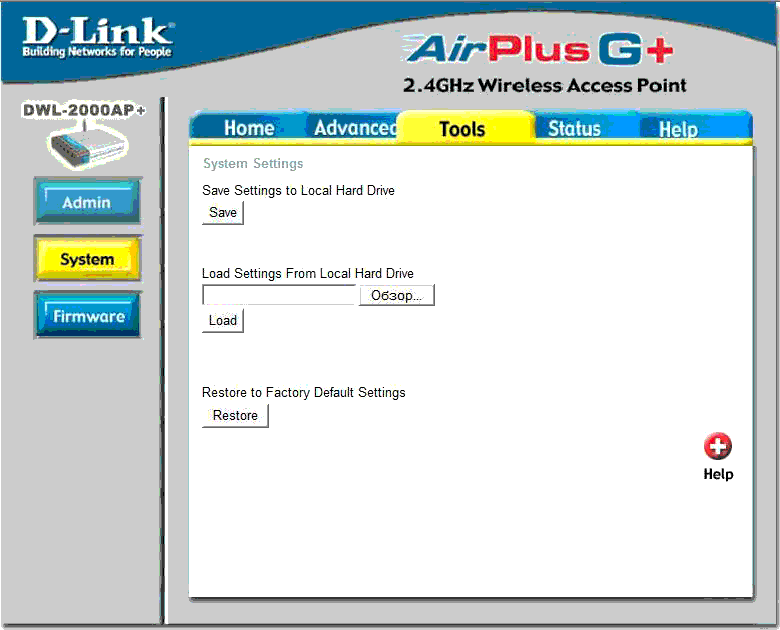
Task: Click 'Restore to Factory Default Settings' text
Action: [303, 393]
